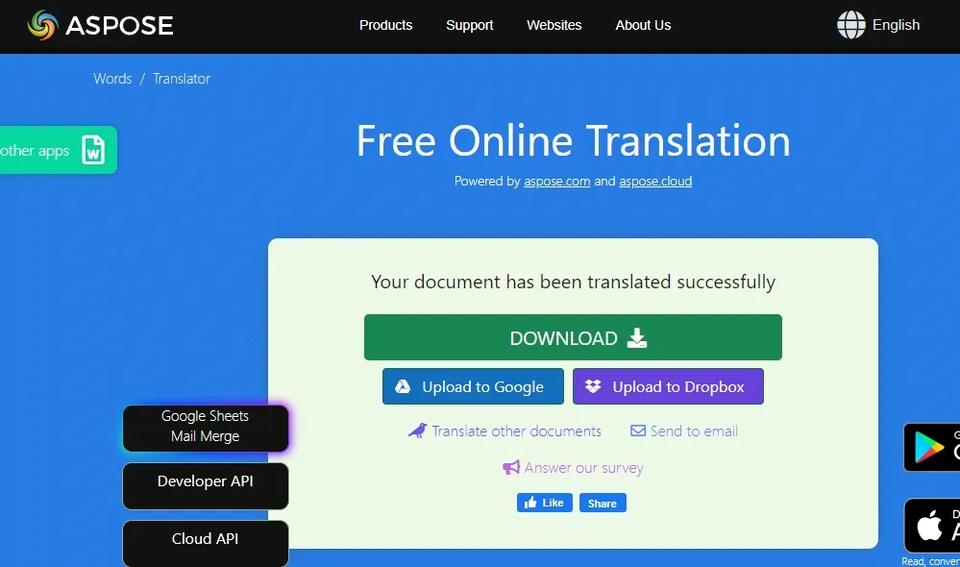Open the About Us menu
This screenshot has width=960, height=567.
tap(643, 25)
